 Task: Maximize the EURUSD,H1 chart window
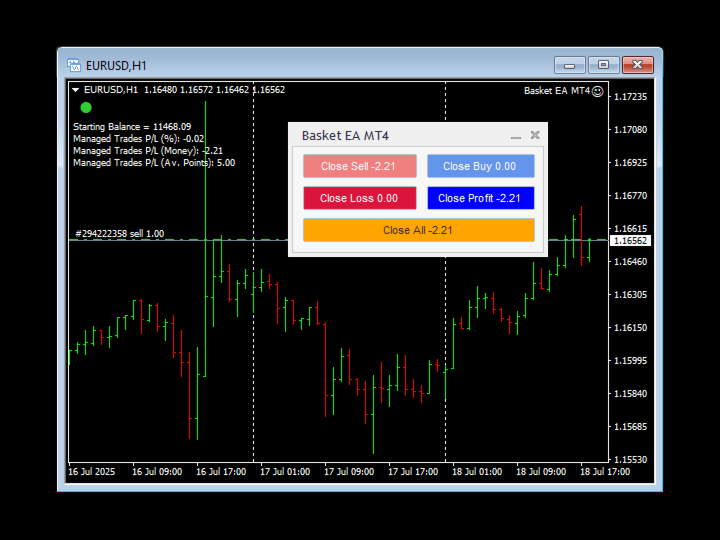tap(603, 65)
